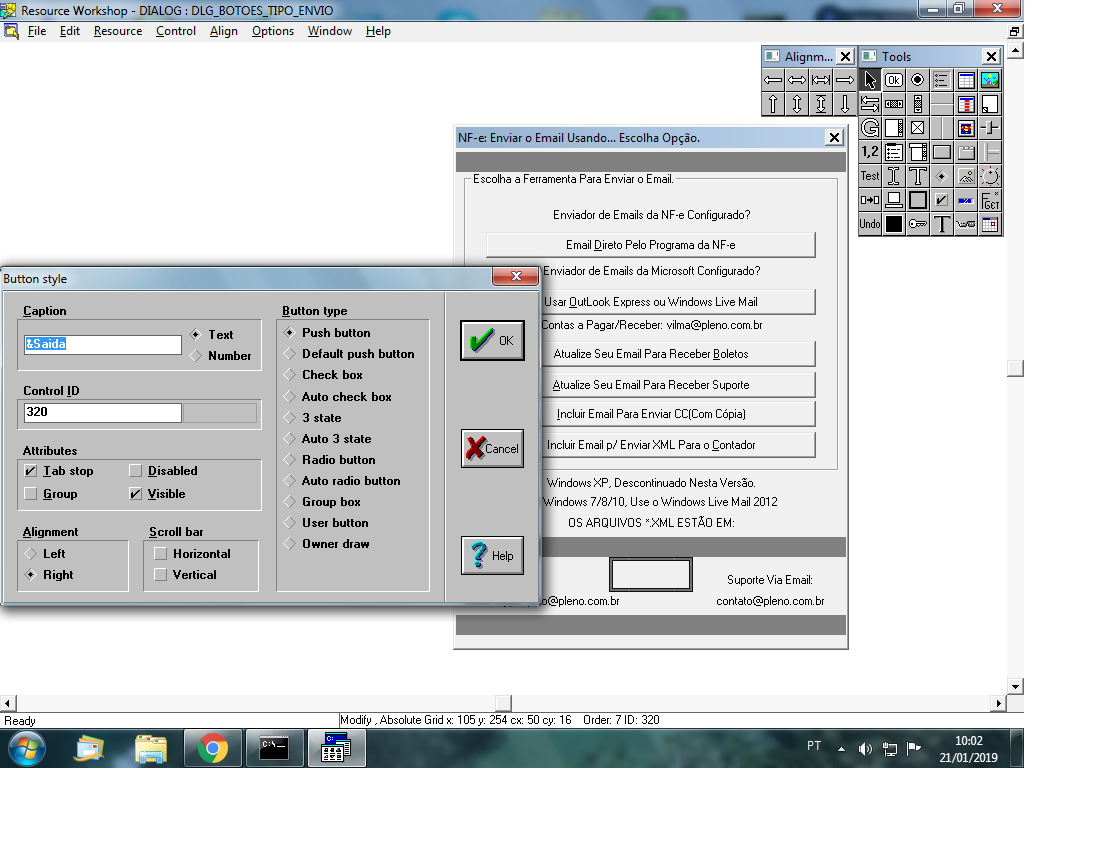The image size is (1096, 864).
Task: Choose Left alignment radio option
Action: (31, 554)
